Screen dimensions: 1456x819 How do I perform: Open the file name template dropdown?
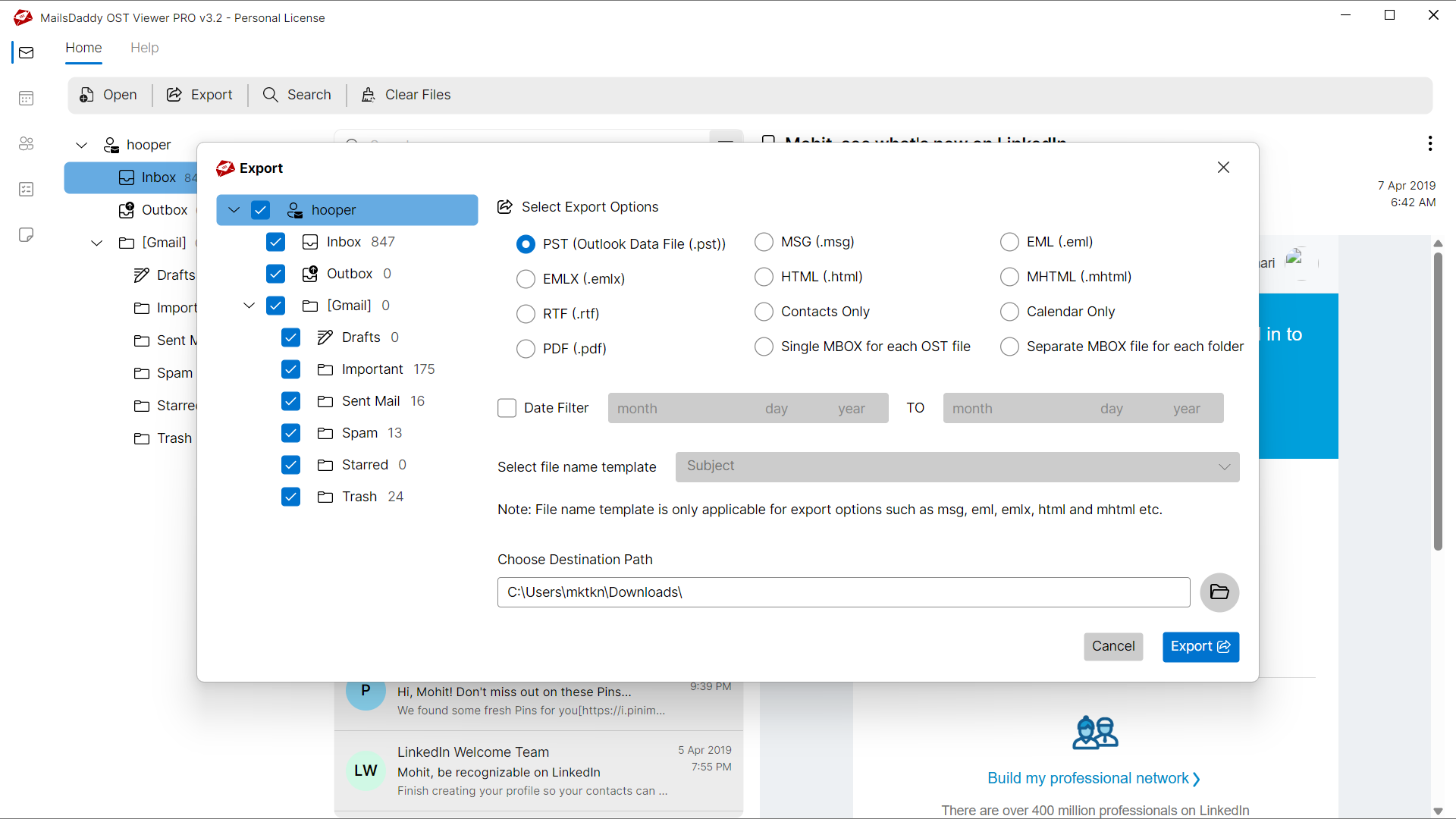click(957, 467)
